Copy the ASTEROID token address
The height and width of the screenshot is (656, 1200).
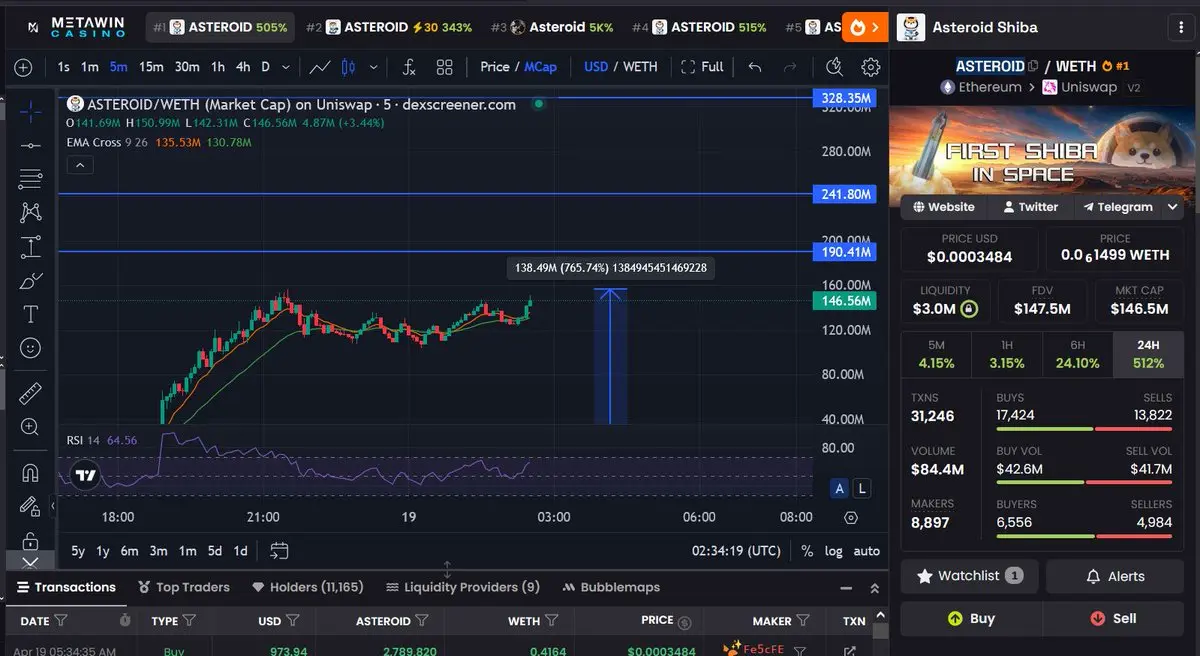click(x=1033, y=66)
